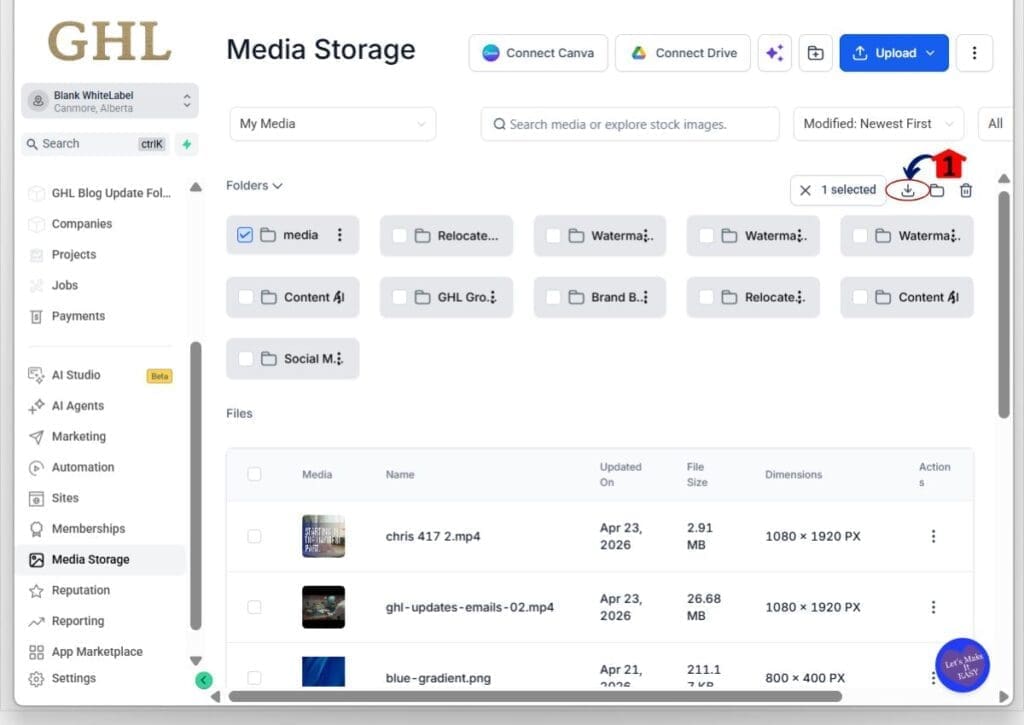
Task: Open the Modified: Newest First sort dropdown
Action: 878,123
